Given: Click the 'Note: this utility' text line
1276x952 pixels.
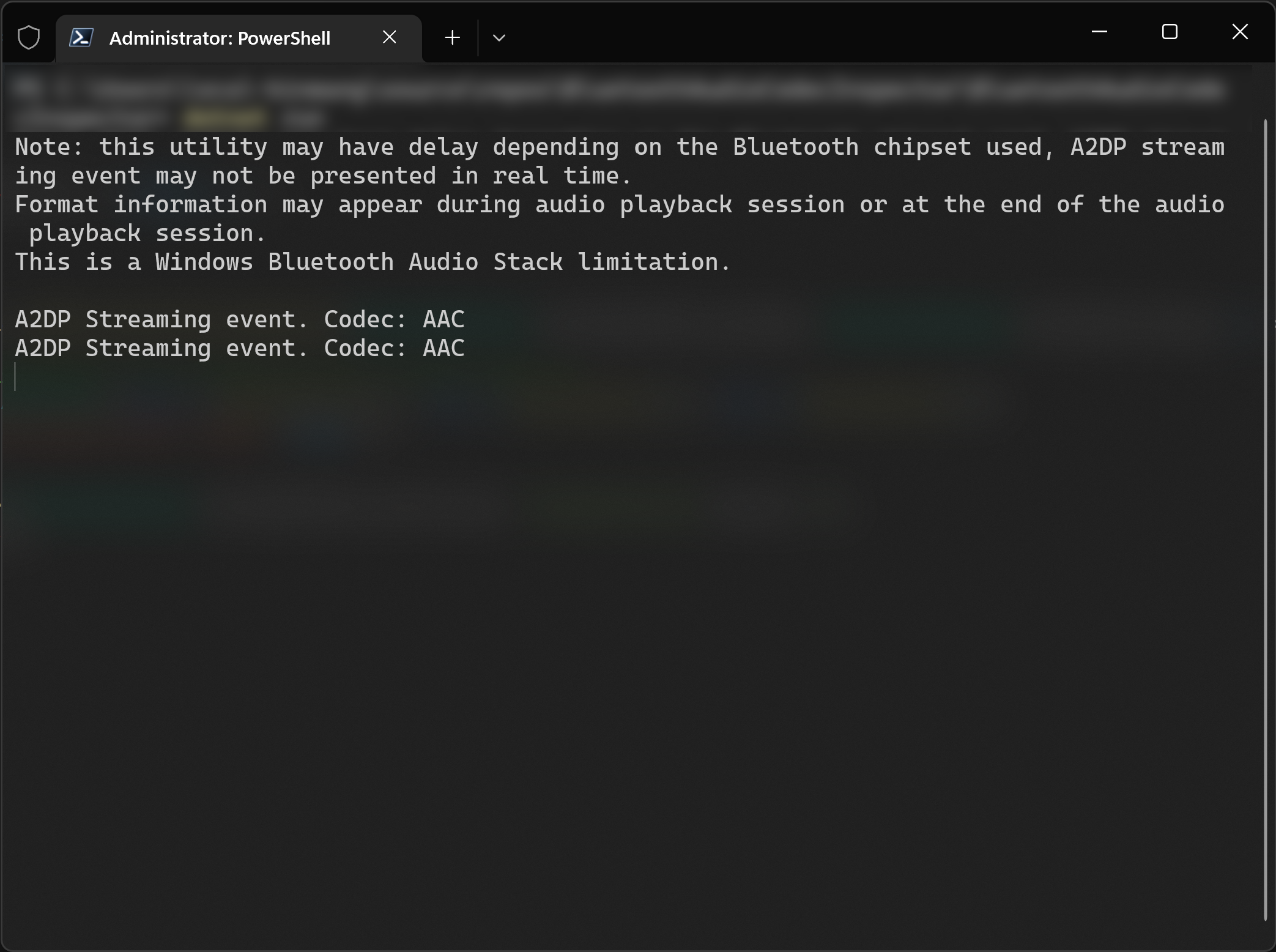Looking at the screenshot, I should click(620, 147).
